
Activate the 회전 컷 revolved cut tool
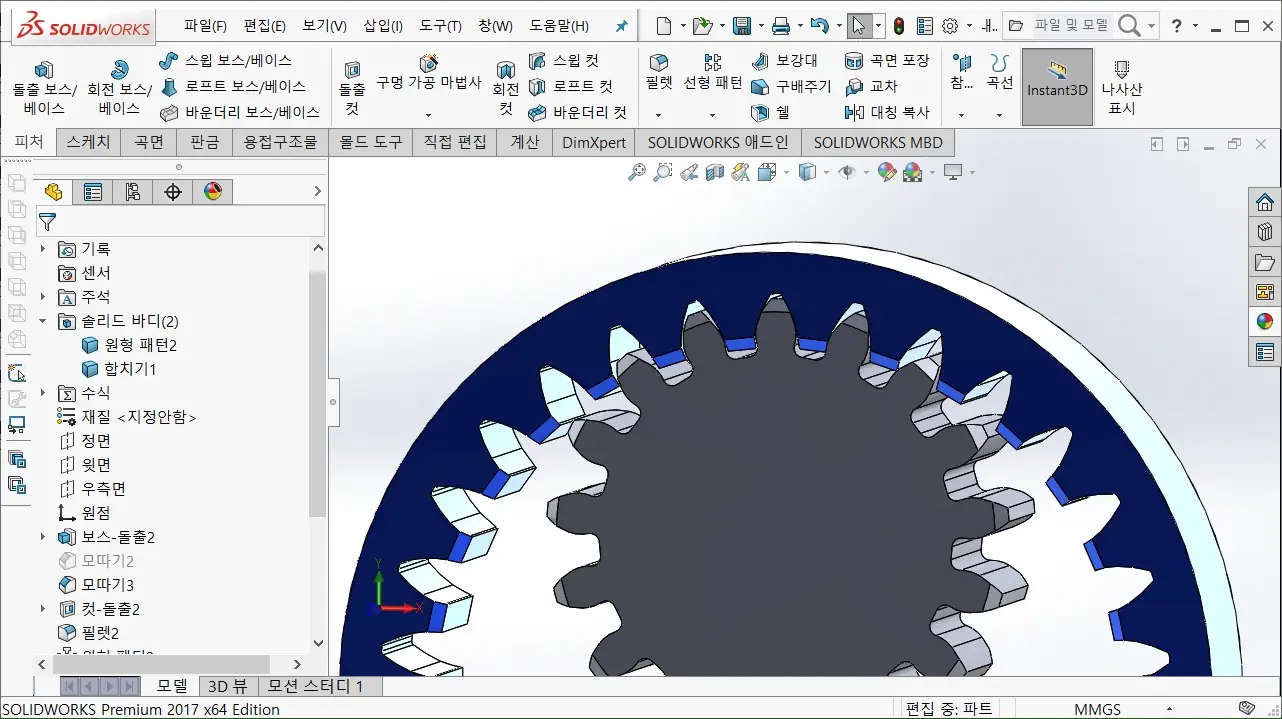point(506,88)
